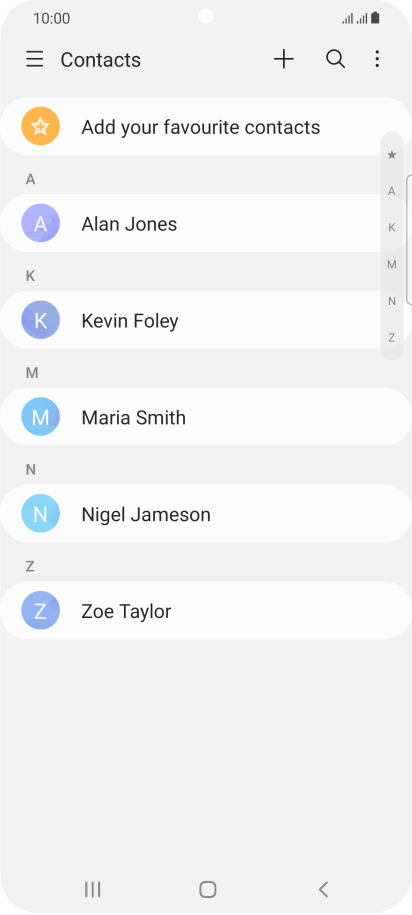
Task: Tap the back navigation arrow
Action: coord(323,889)
